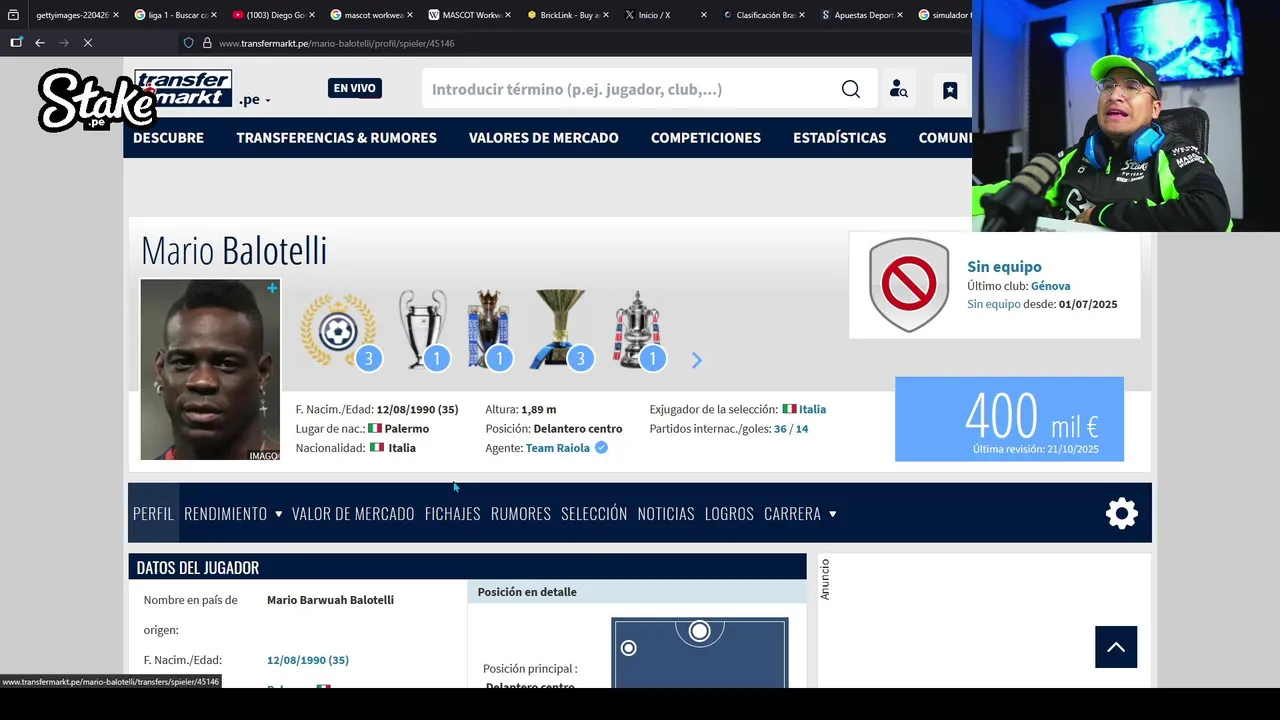The image size is (1280, 720).
Task: Select the RUMORES tab
Action: pyautogui.click(x=521, y=513)
